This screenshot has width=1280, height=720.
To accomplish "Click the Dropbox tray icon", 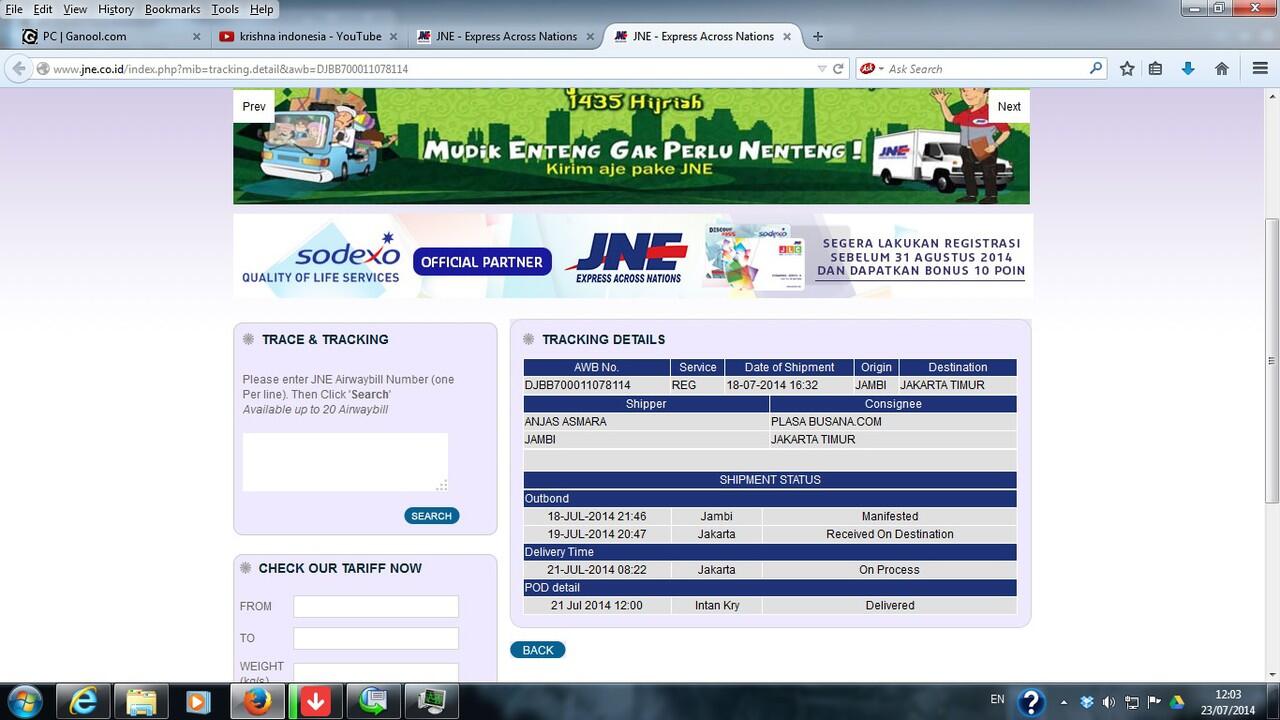I will click(1087, 702).
